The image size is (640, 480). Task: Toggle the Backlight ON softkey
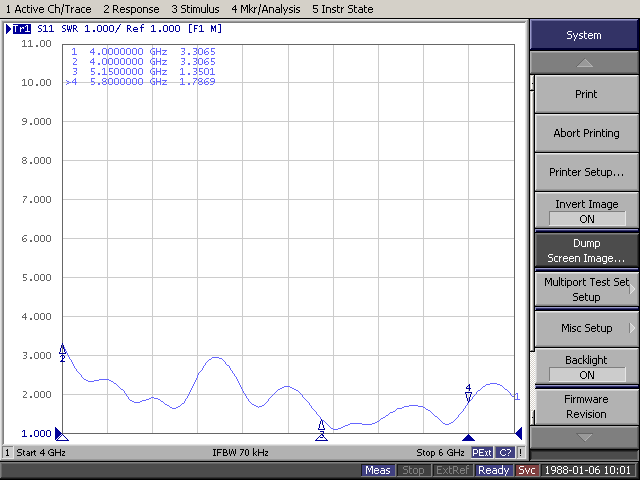pos(586,367)
